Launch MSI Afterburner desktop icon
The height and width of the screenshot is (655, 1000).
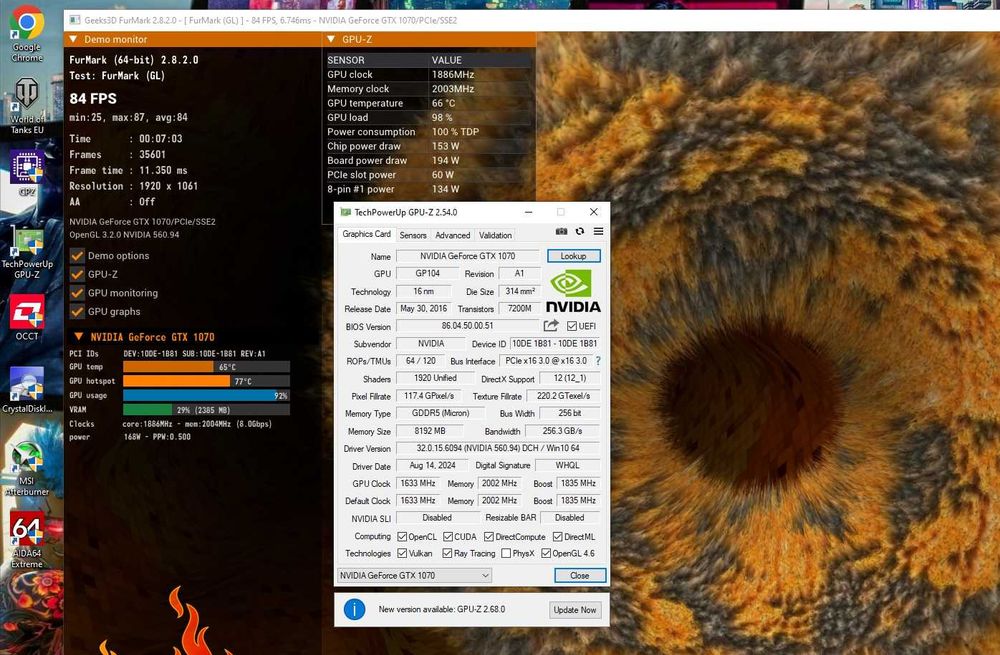point(27,469)
